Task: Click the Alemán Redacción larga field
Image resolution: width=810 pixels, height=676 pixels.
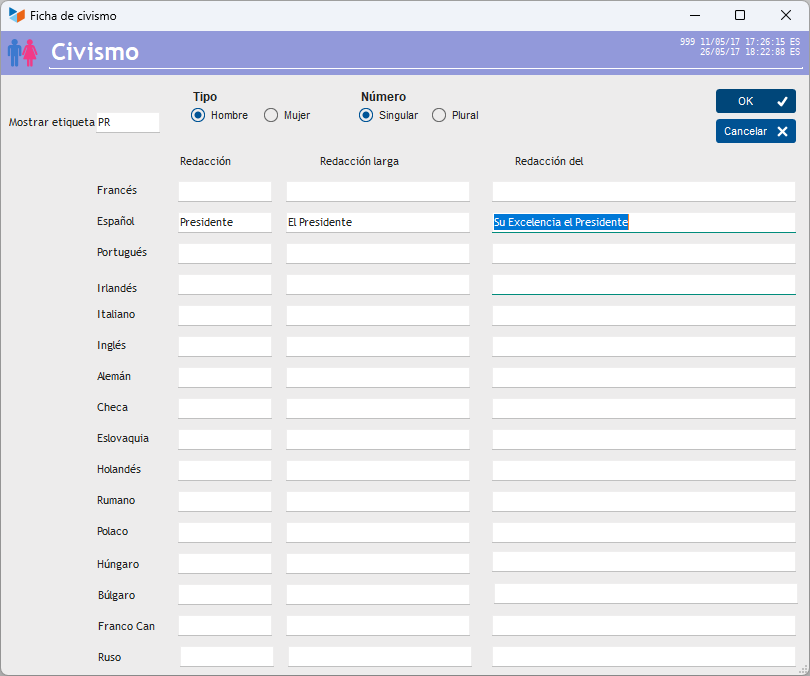Action: [377, 377]
